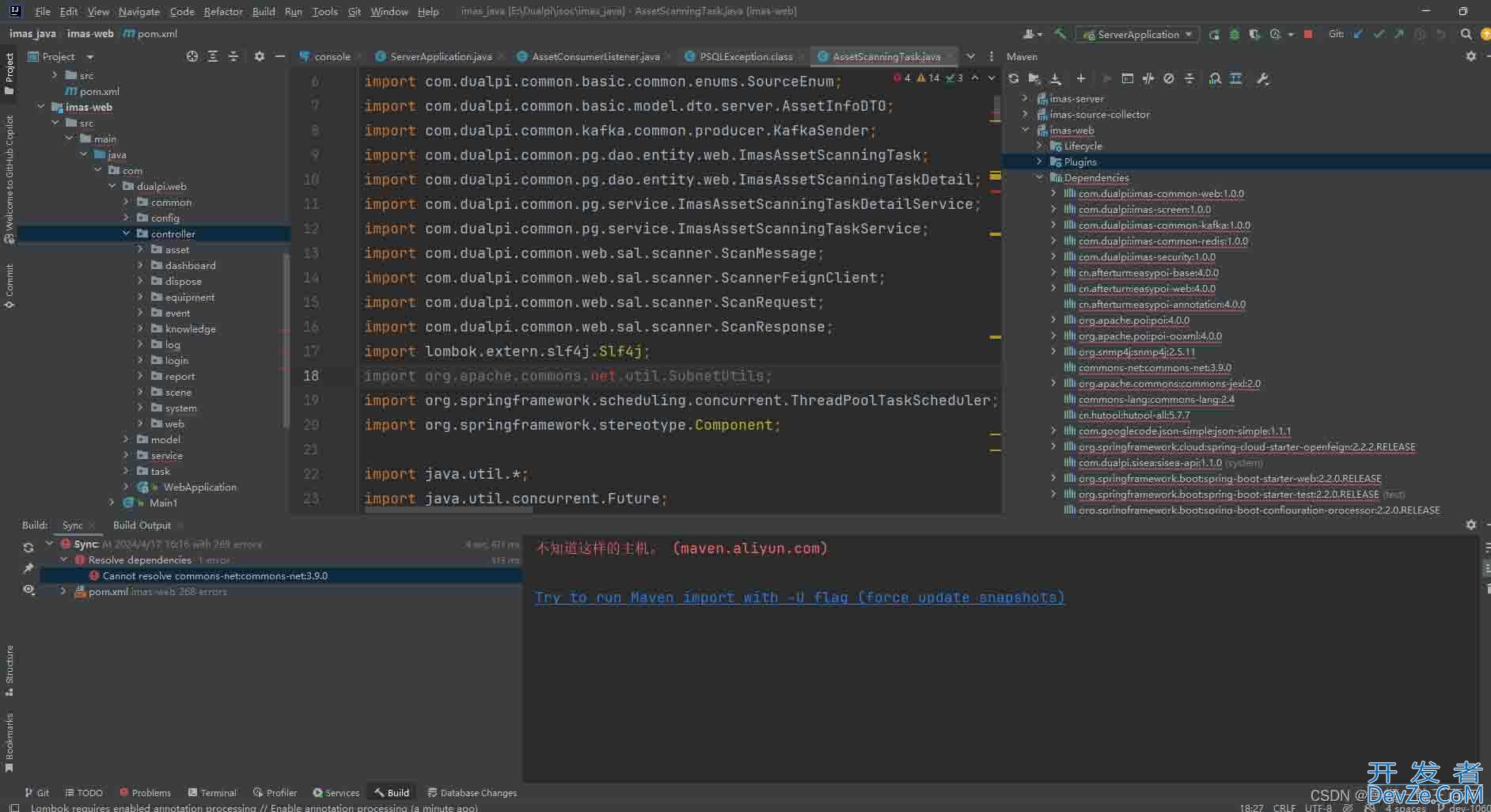Collapse Dependencies node in Maven
The width and height of the screenshot is (1491, 812).
coord(1040,177)
